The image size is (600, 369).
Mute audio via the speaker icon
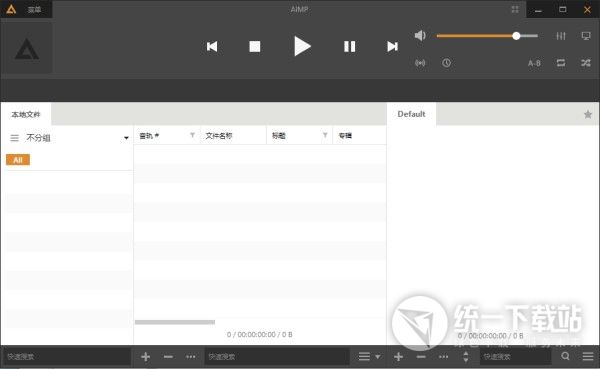click(420, 36)
